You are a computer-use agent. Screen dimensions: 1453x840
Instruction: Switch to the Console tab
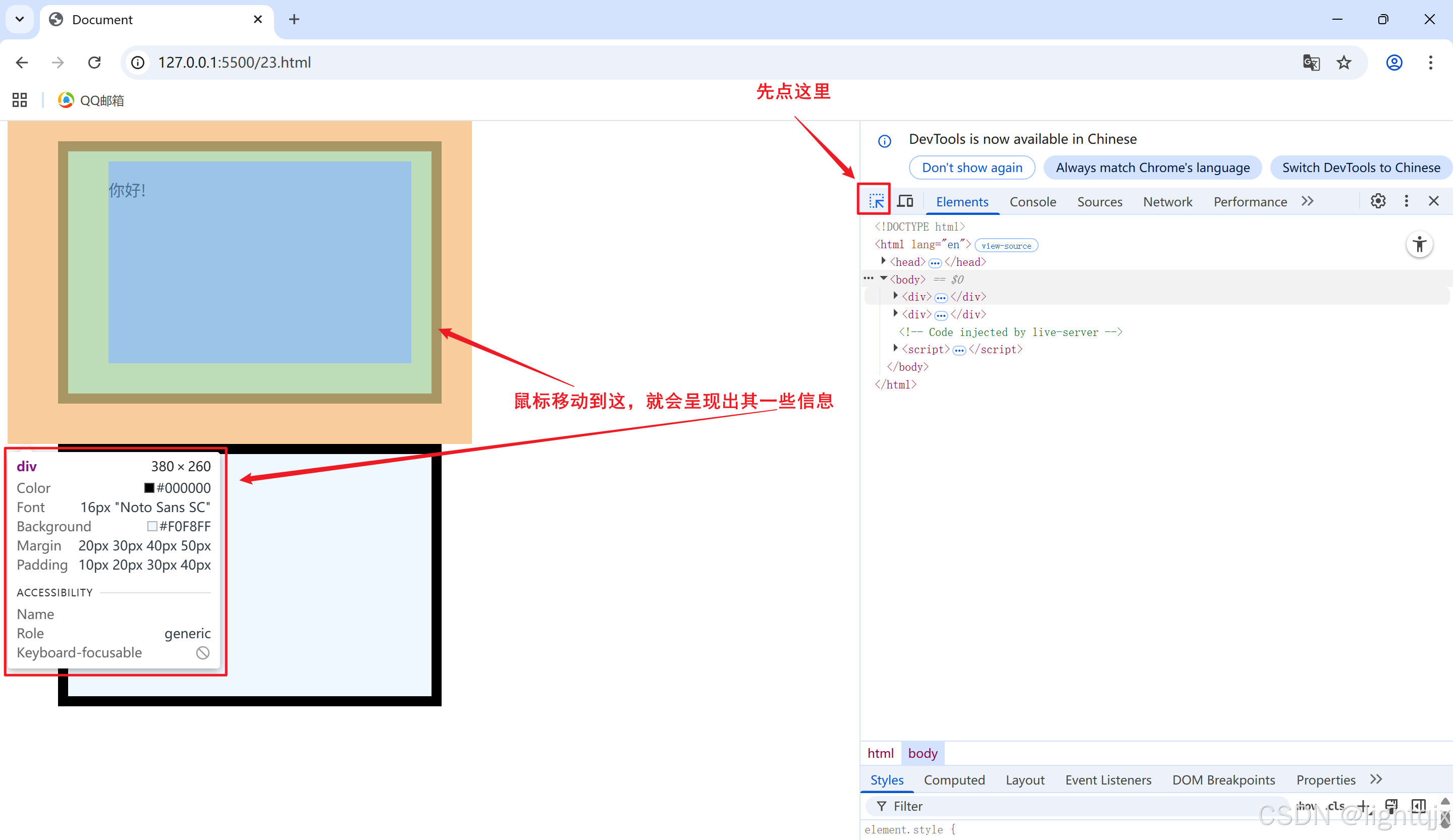click(1032, 201)
